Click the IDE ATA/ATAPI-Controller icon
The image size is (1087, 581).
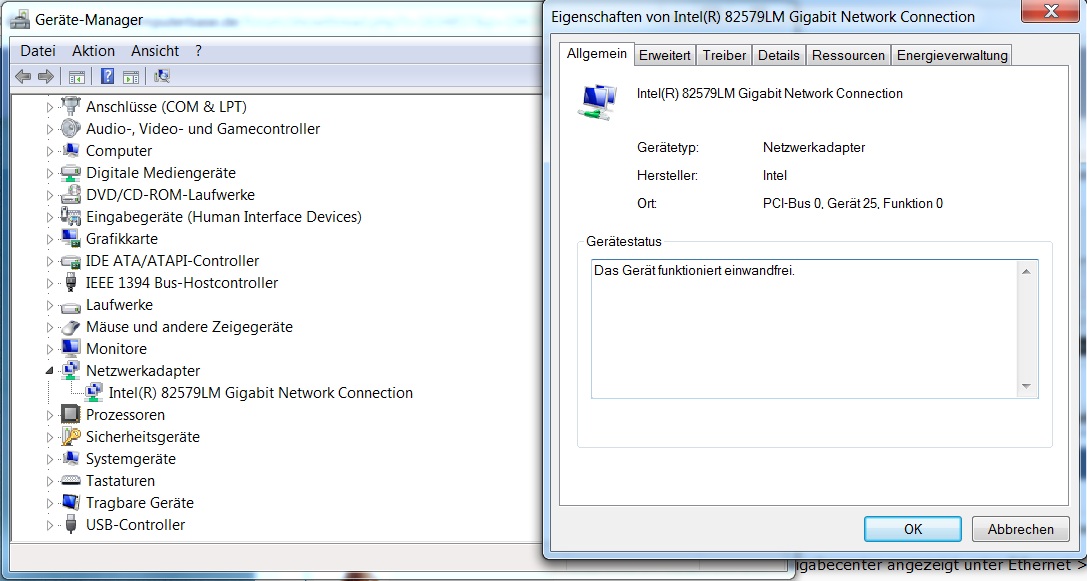click(x=70, y=261)
